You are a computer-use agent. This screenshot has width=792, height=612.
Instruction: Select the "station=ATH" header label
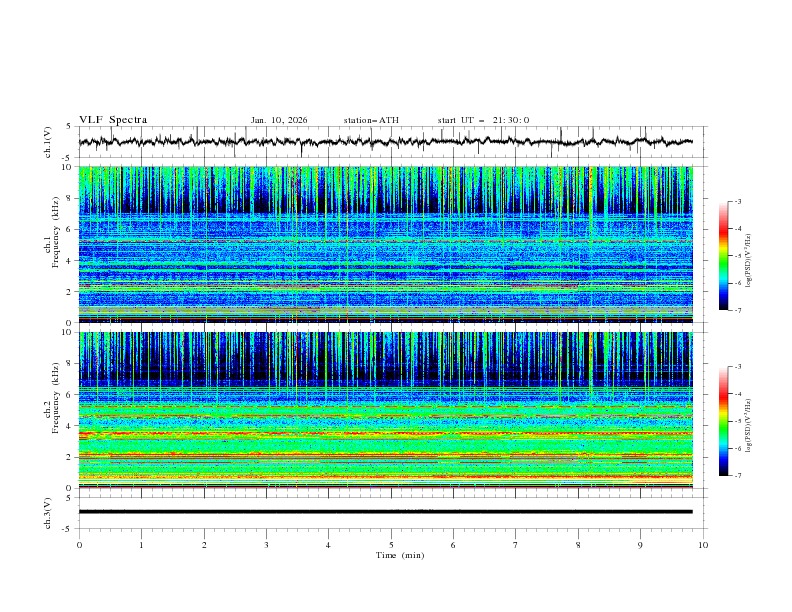[371, 120]
